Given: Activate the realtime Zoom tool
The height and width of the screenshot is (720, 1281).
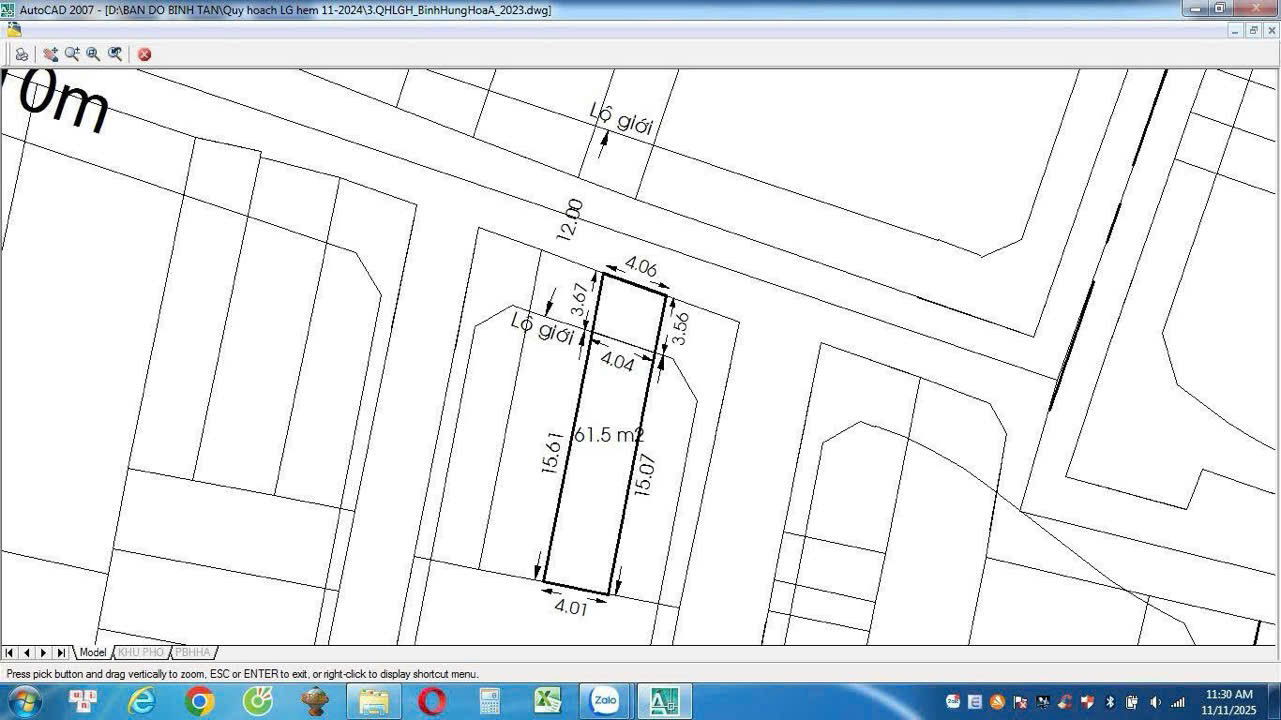Looking at the screenshot, I should [x=72, y=54].
